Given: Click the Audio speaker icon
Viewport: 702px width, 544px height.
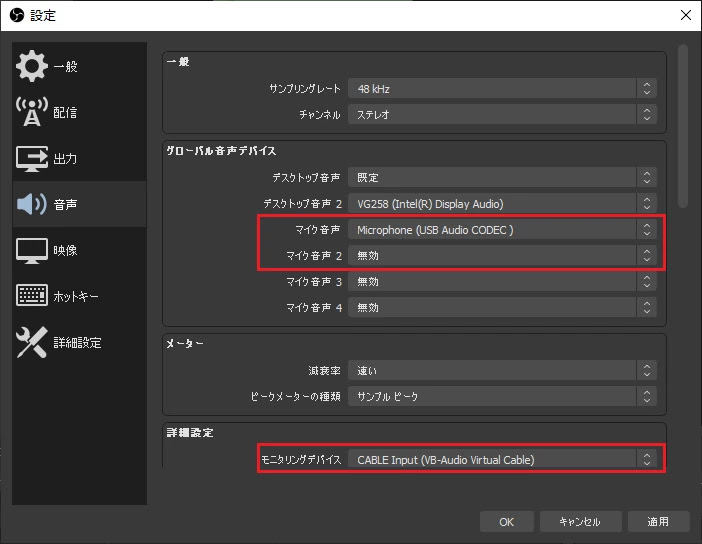Looking at the screenshot, I should (x=31, y=204).
